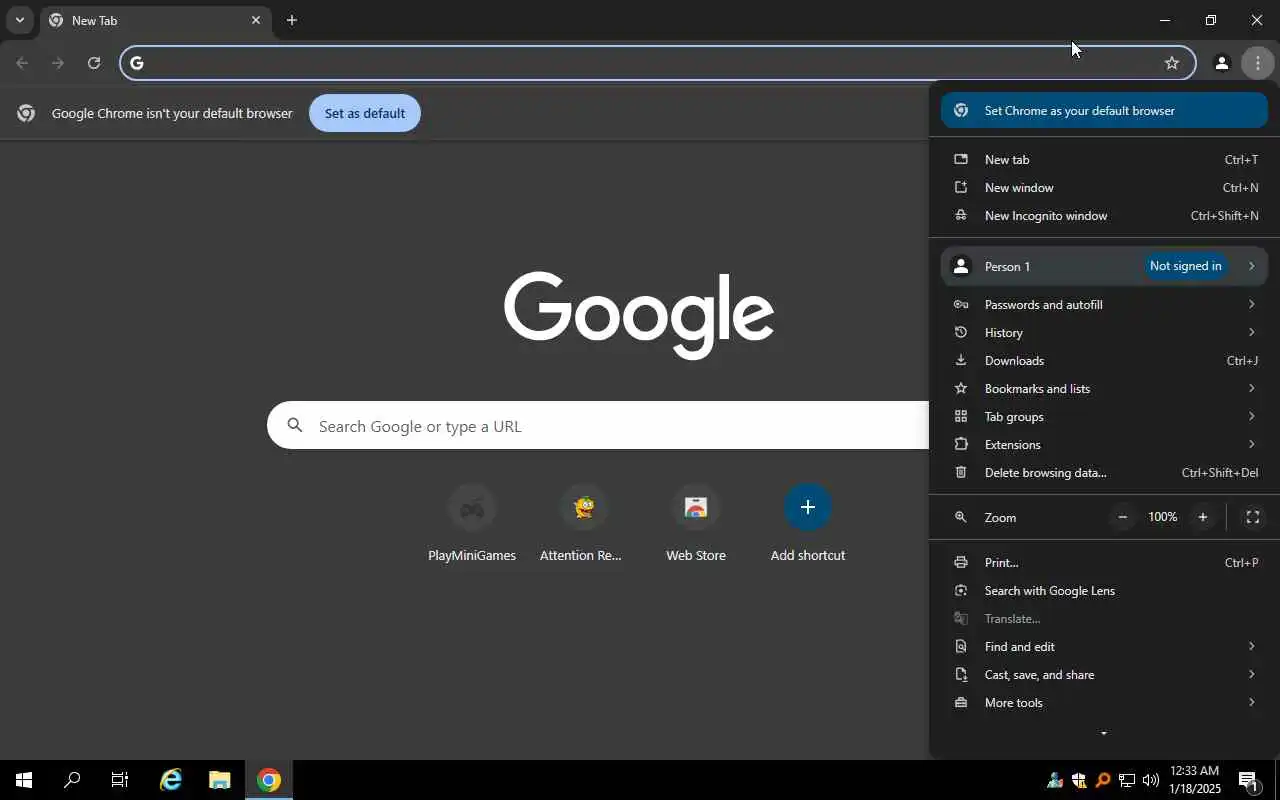Open Task View in the taskbar
This screenshot has height=800, width=1280.
pyautogui.click(x=120, y=780)
